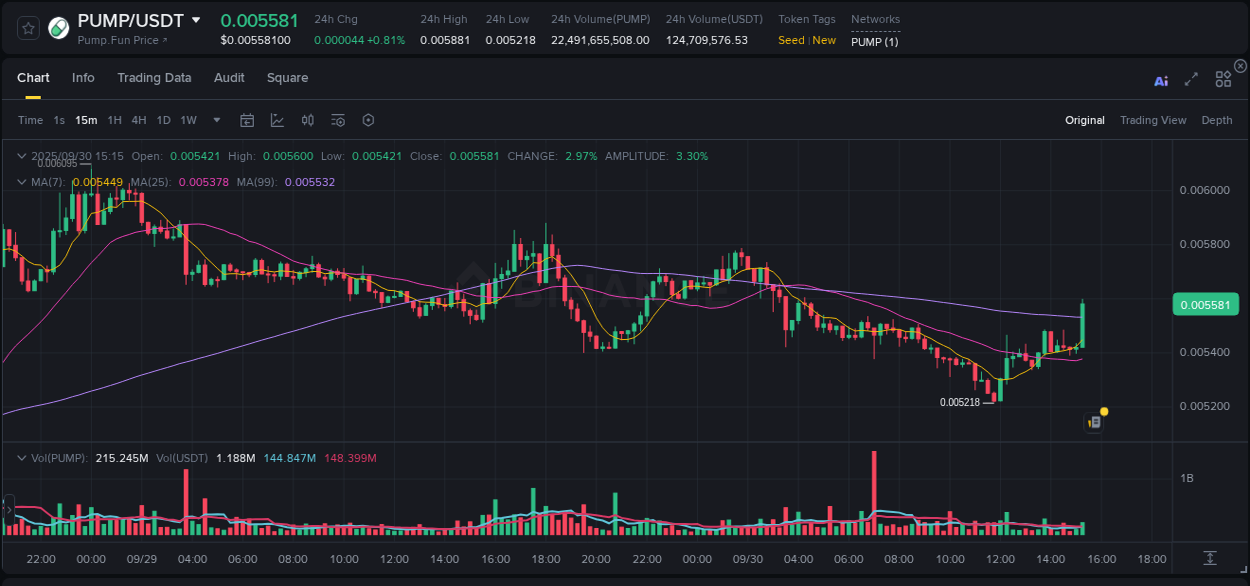Switch to Trading View mode

(1153, 120)
